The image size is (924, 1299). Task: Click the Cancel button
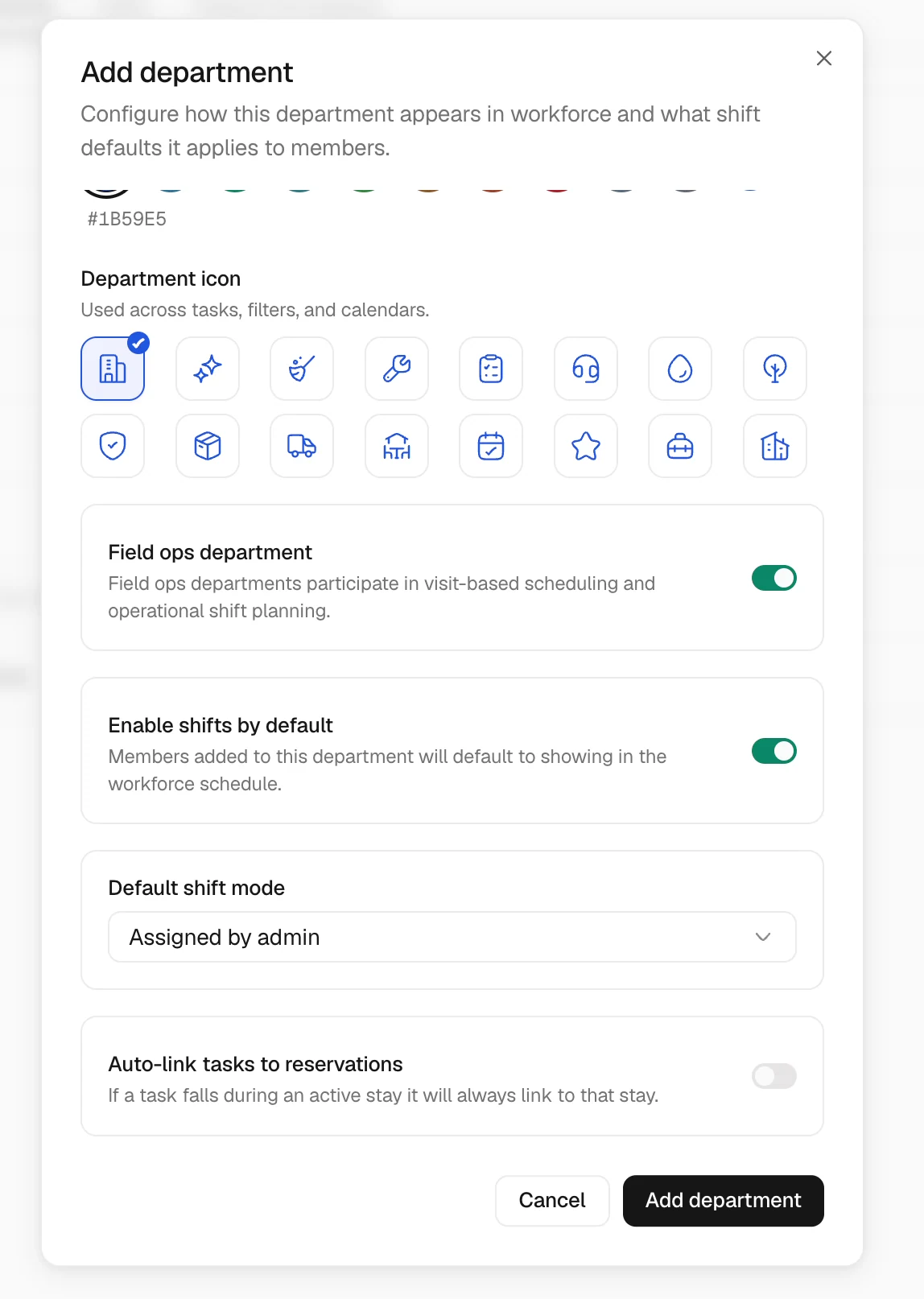pyautogui.click(x=552, y=1201)
